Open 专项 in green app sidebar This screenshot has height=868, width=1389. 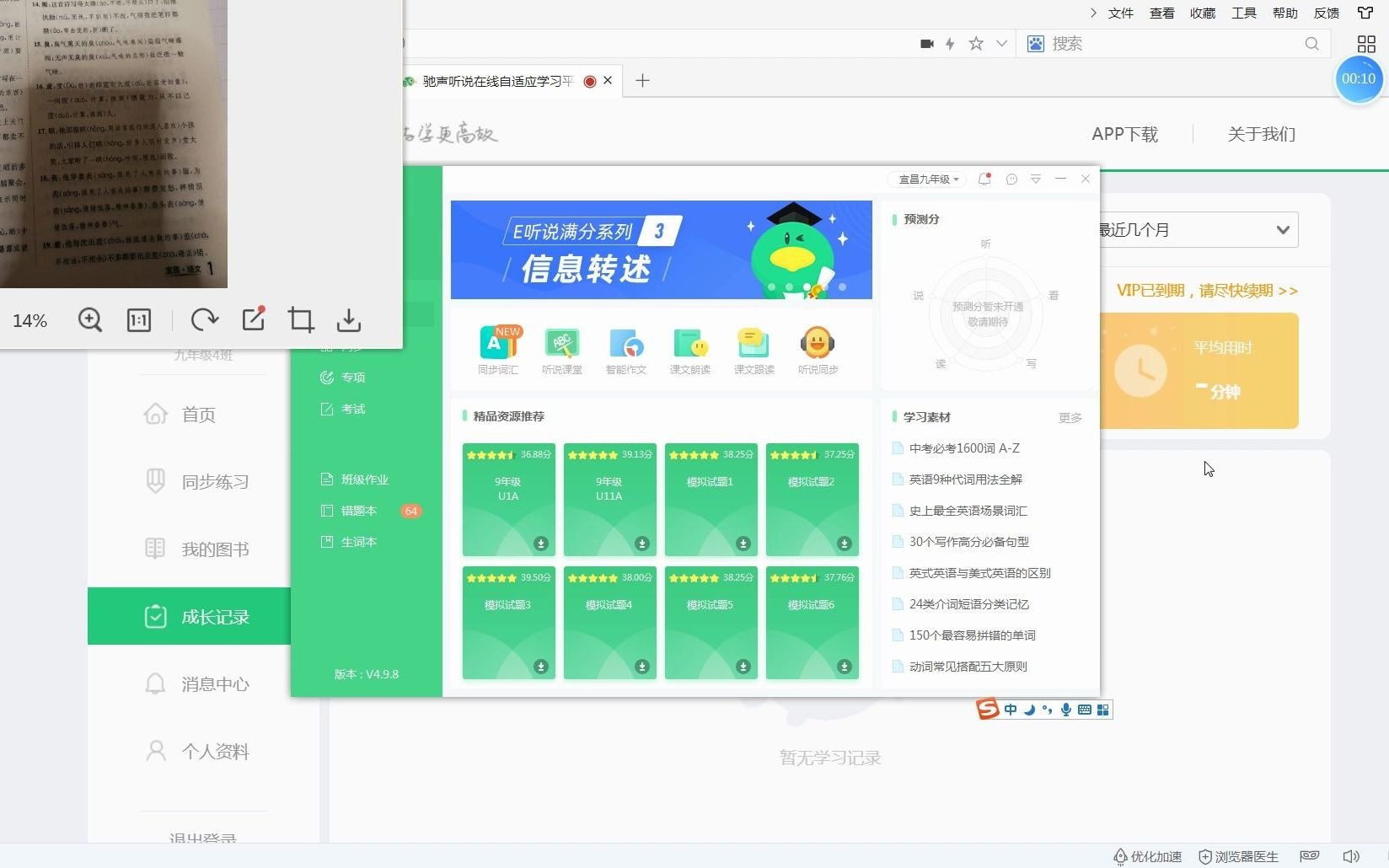pyautogui.click(x=343, y=378)
